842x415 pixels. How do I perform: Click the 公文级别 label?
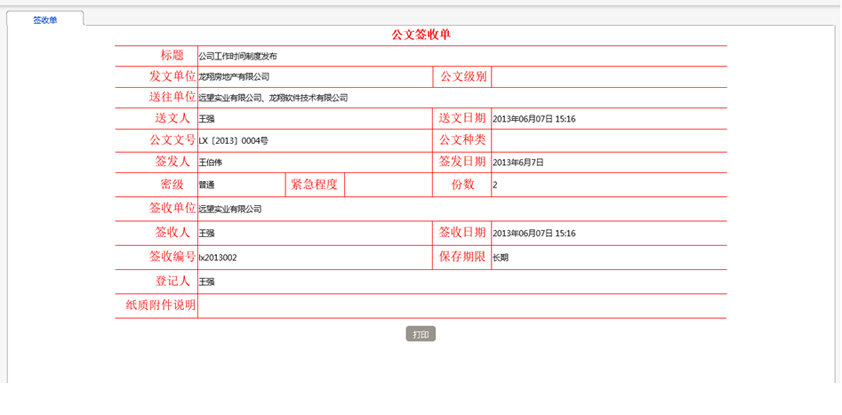tap(463, 76)
